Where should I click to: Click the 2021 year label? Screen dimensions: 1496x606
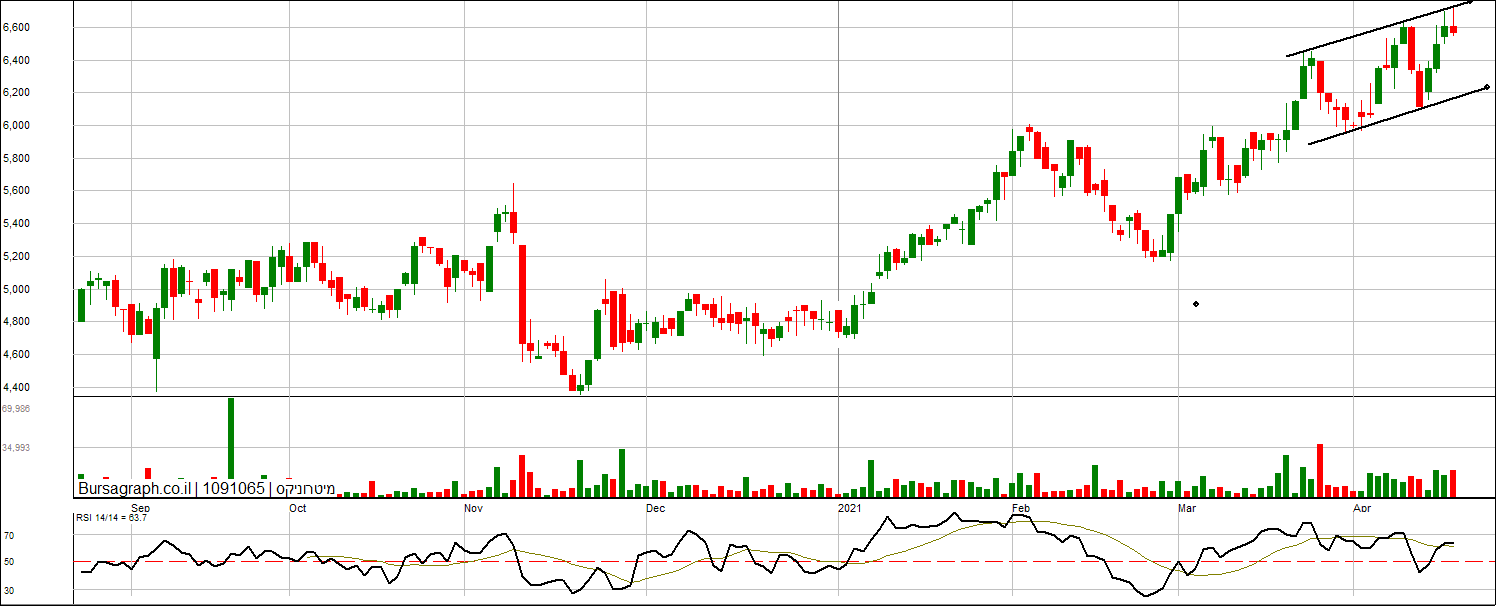click(x=849, y=509)
